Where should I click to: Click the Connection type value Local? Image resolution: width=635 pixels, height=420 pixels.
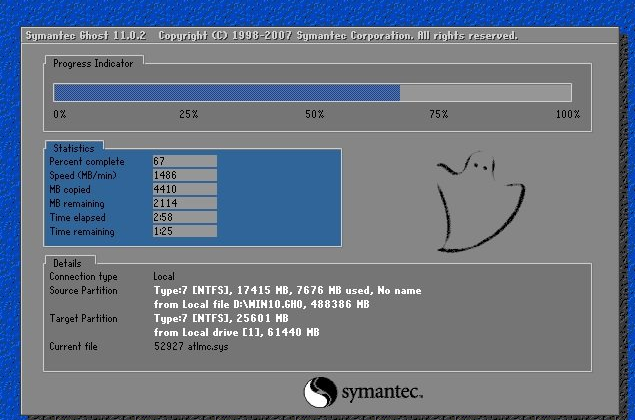pyautogui.click(x=164, y=276)
